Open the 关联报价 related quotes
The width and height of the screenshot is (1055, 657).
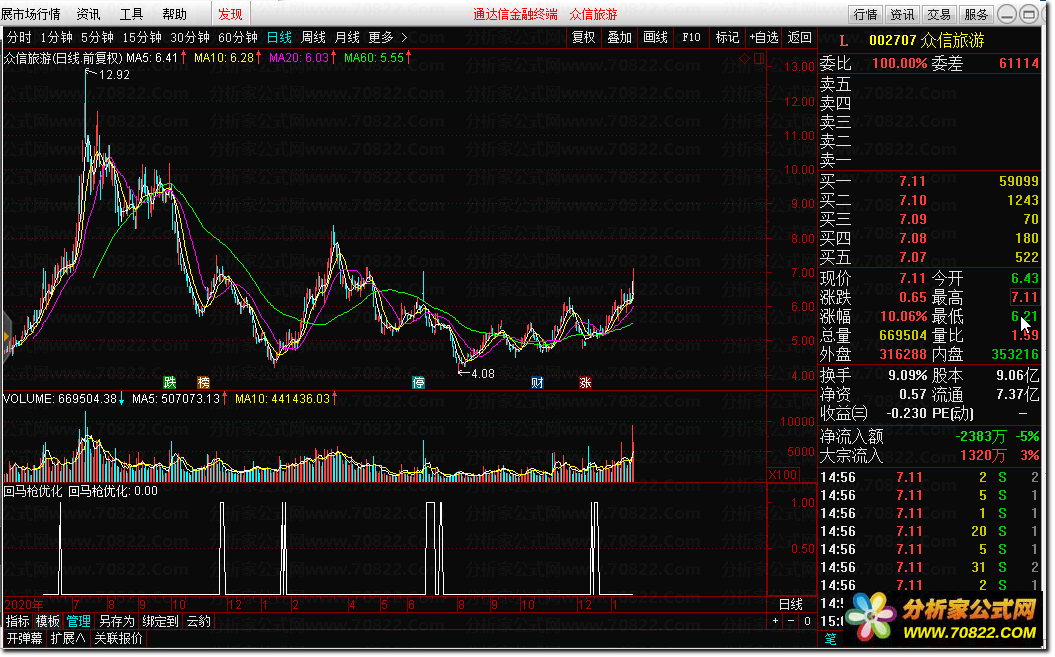pyautogui.click(x=118, y=638)
